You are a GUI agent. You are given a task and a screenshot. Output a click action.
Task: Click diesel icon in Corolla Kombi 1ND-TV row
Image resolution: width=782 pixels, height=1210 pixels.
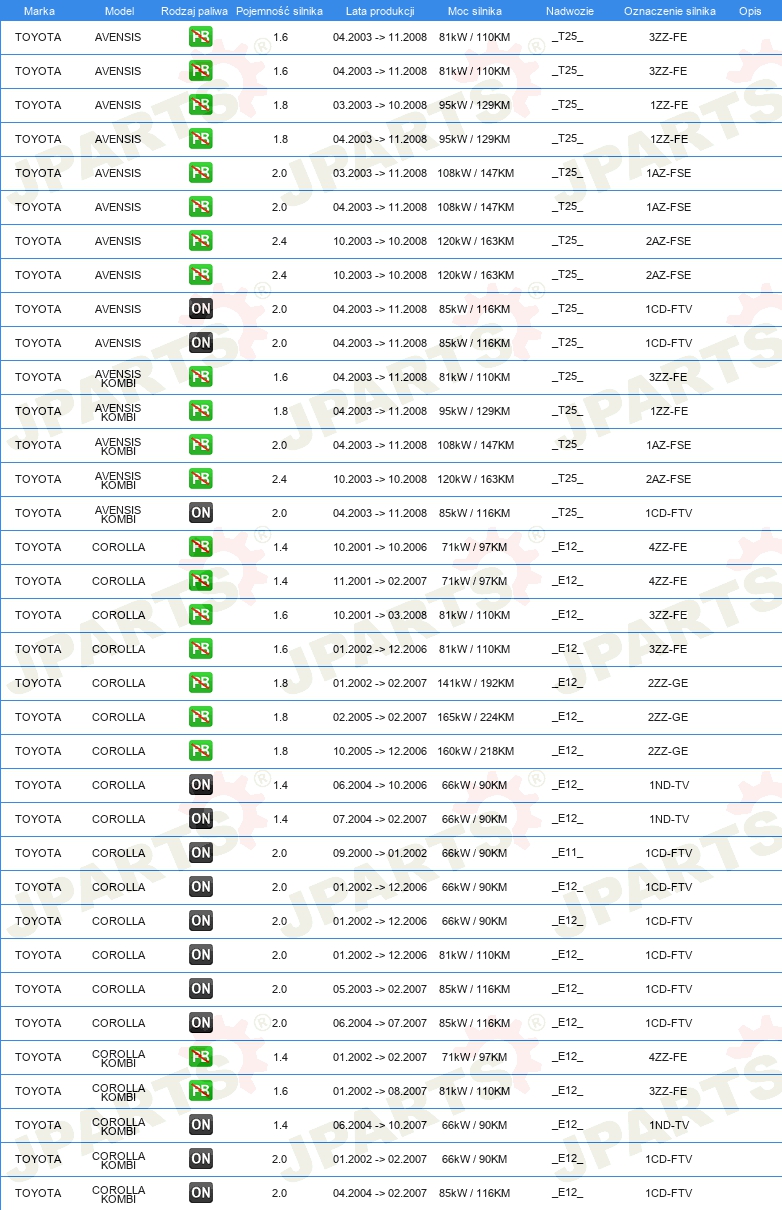click(x=200, y=1125)
